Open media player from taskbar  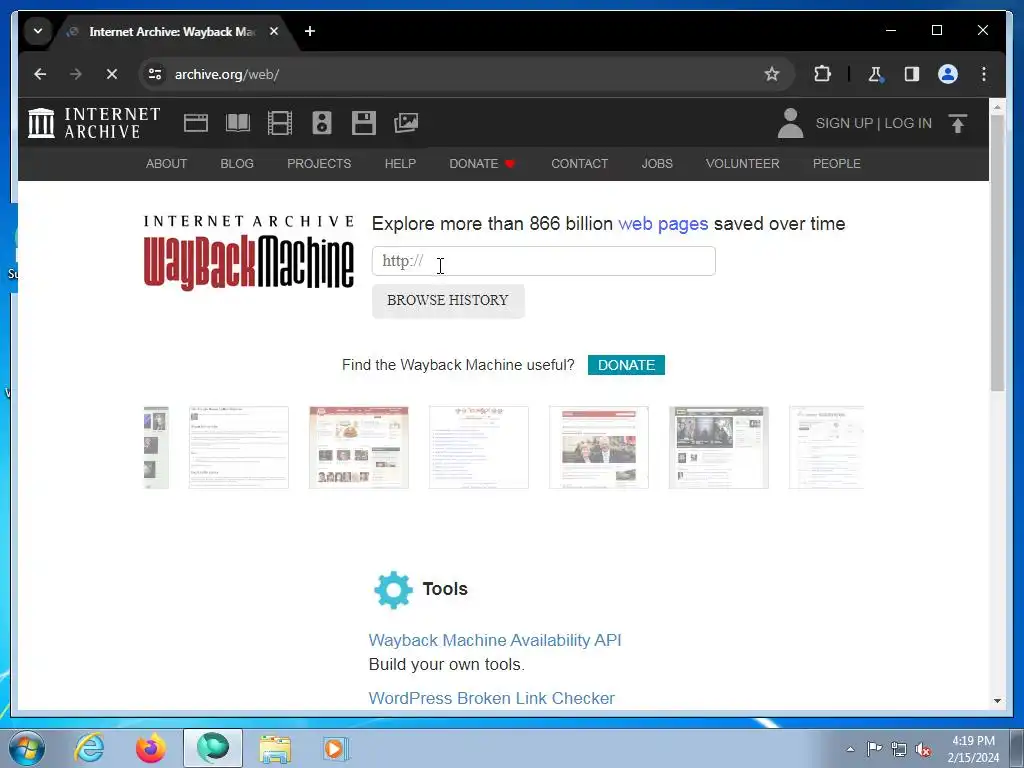pyautogui.click(x=336, y=748)
